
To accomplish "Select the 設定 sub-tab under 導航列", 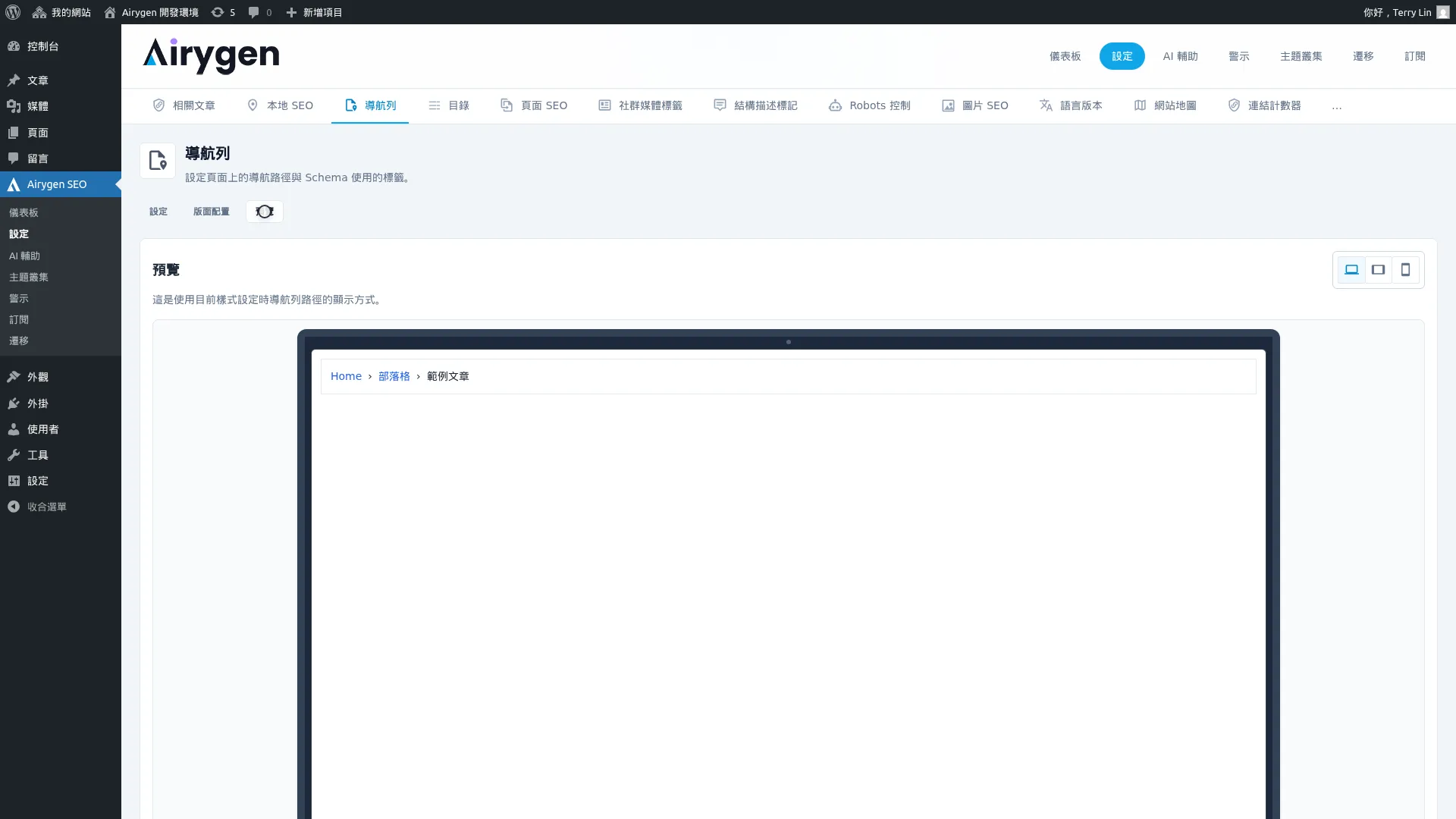I will 158,212.
